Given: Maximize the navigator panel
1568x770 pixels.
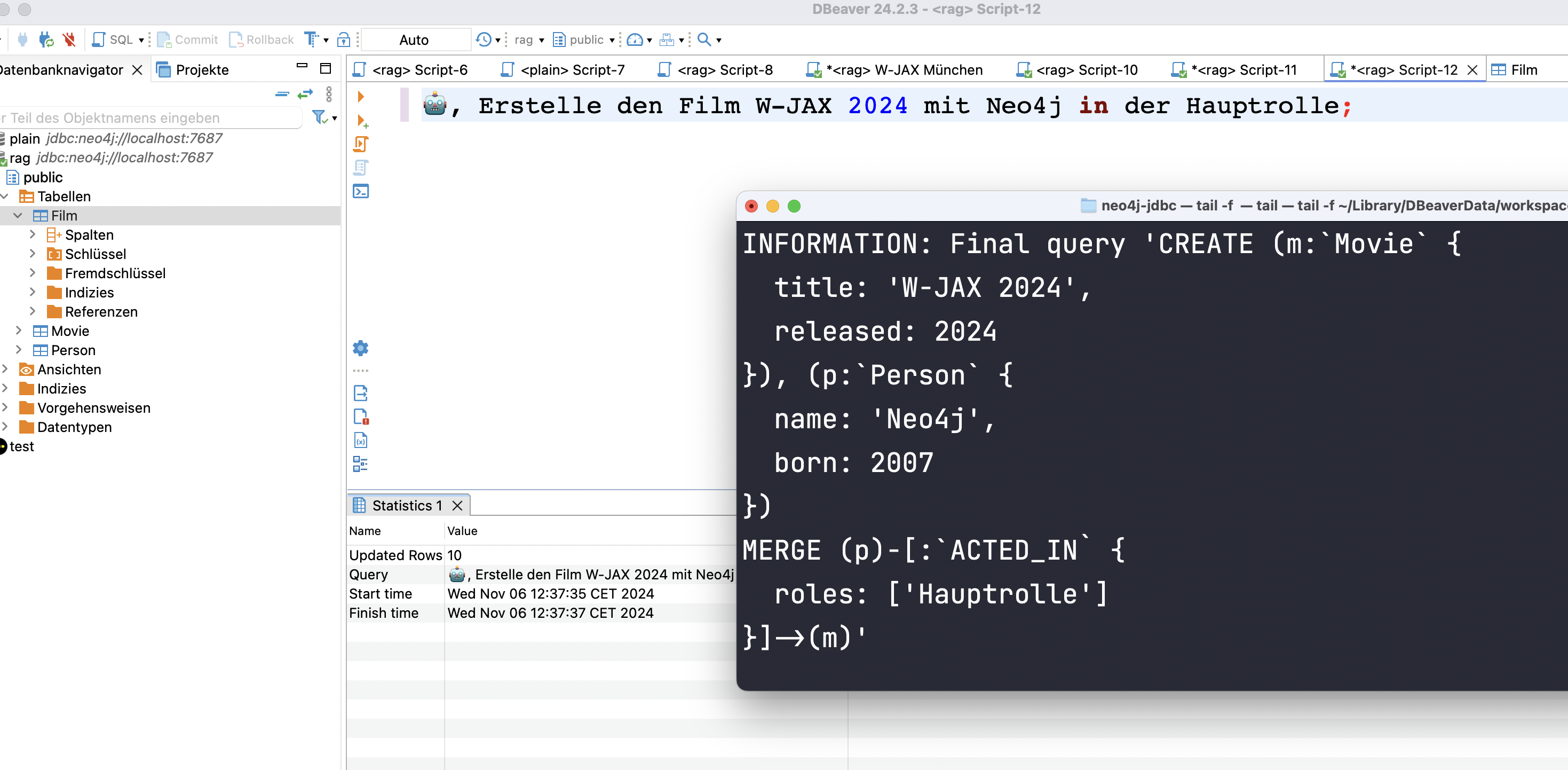Looking at the screenshot, I should [326, 68].
